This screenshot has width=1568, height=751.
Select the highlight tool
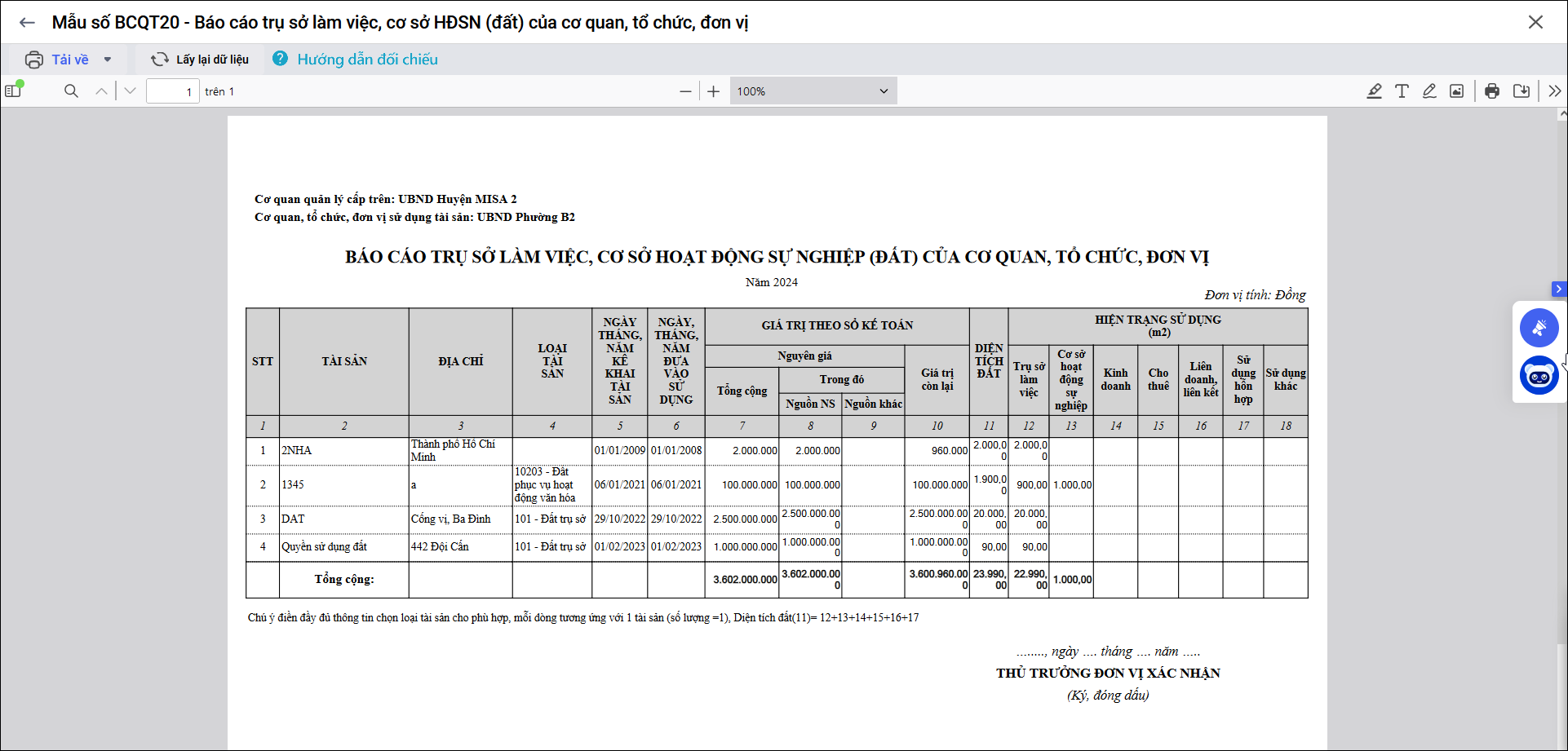click(x=1375, y=91)
